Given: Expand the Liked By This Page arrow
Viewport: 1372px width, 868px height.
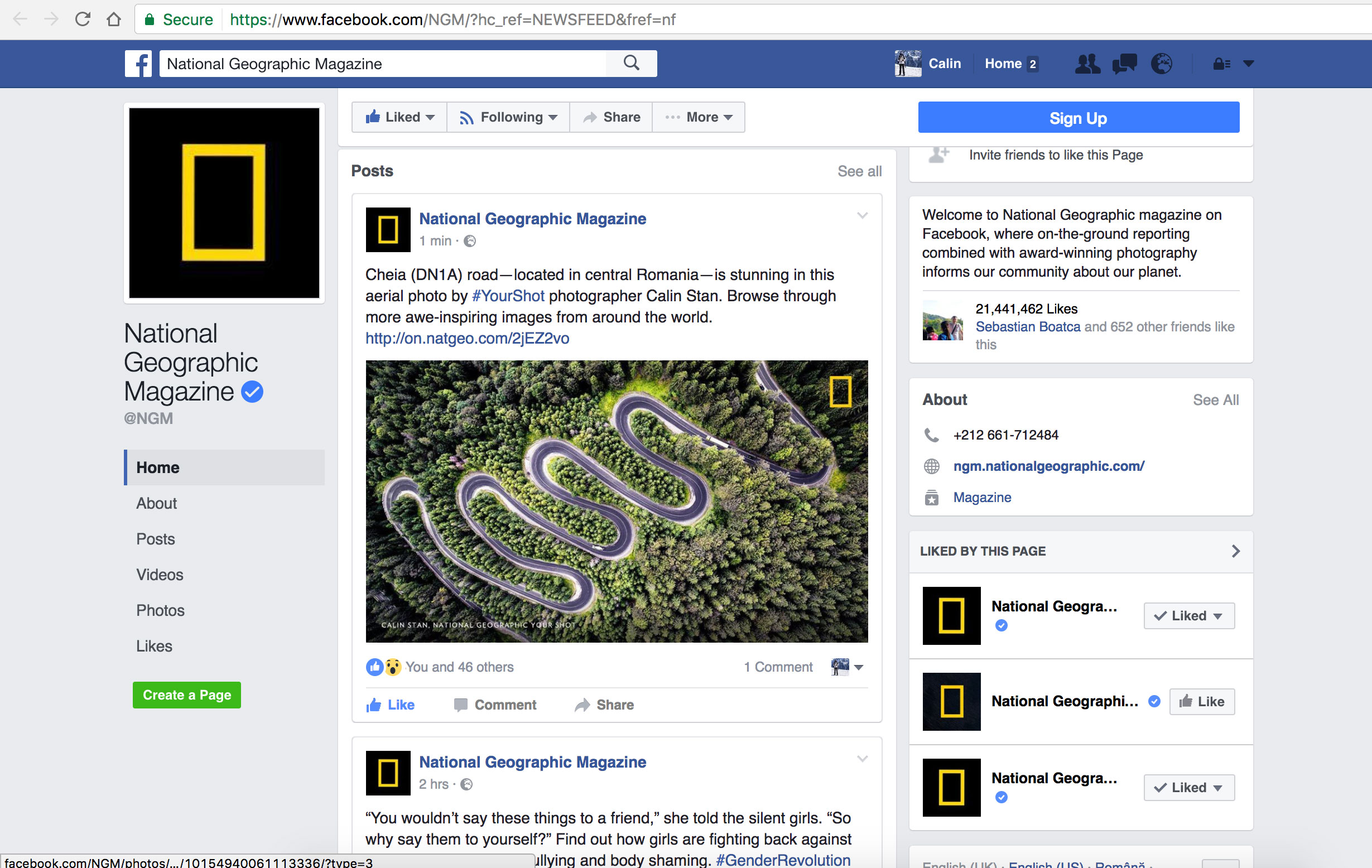Looking at the screenshot, I should 1235,551.
